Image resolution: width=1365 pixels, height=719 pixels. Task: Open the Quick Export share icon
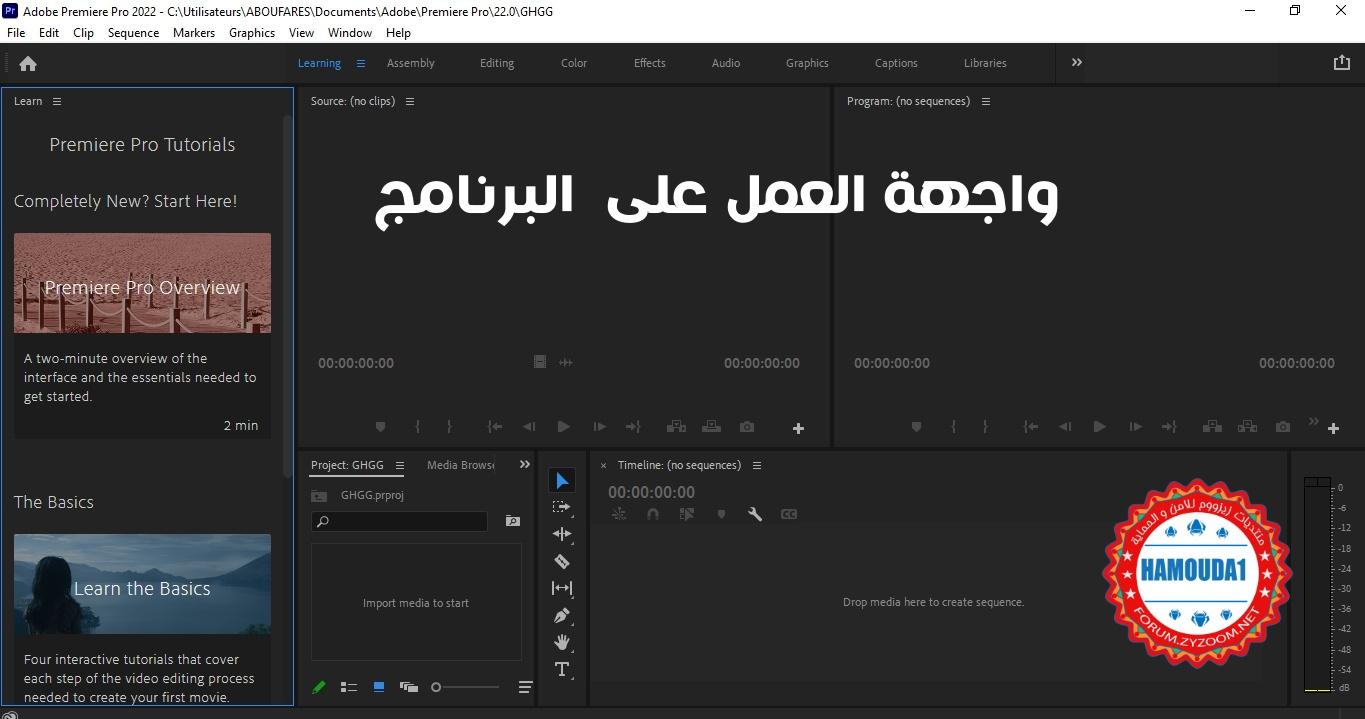(x=1342, y=62)
